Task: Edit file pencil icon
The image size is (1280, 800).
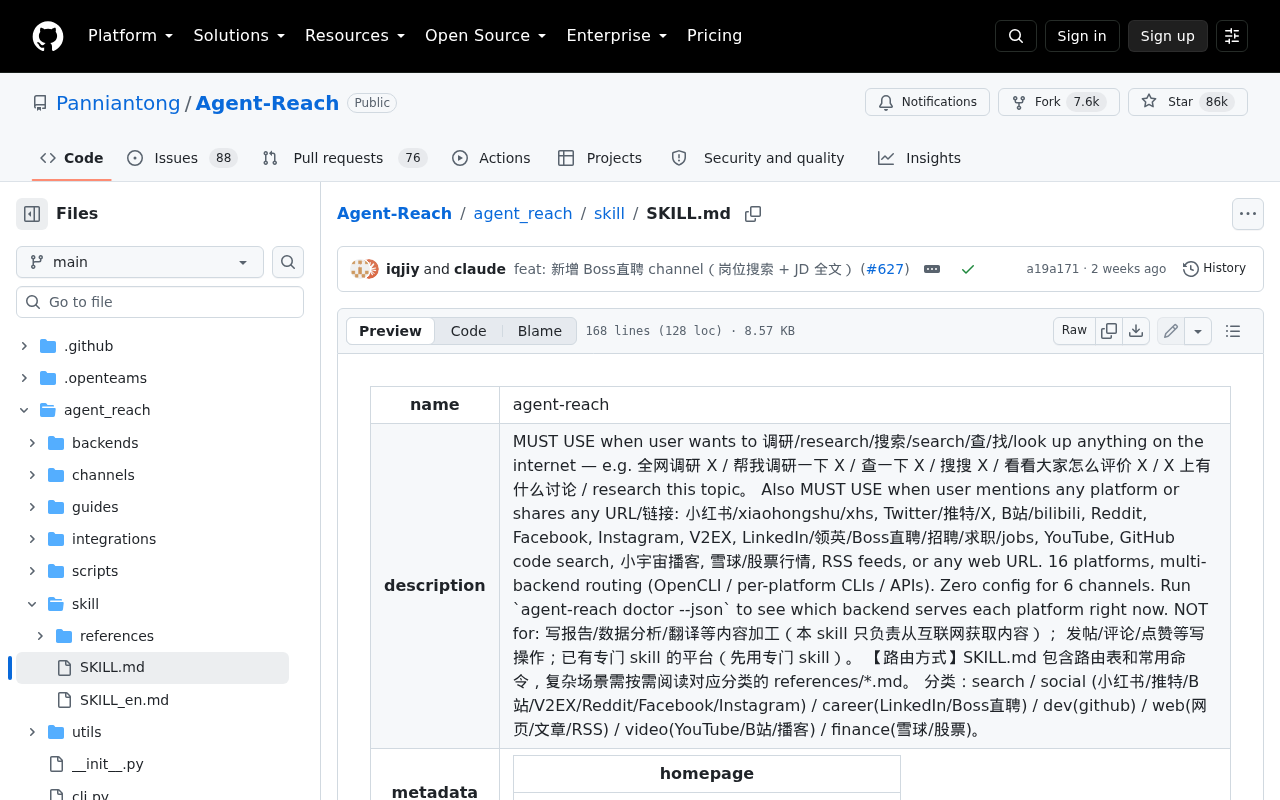Action: pos(1171,331)
